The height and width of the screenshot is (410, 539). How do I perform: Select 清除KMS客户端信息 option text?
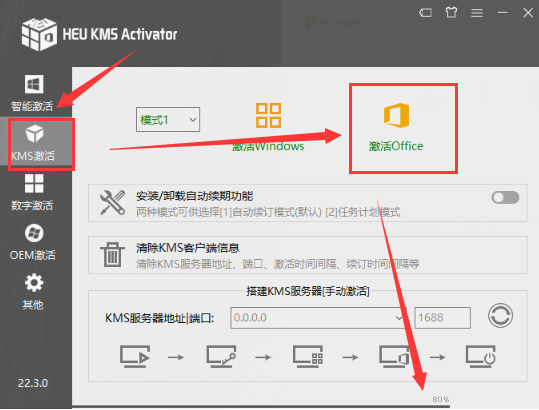[x=188, y=248]
